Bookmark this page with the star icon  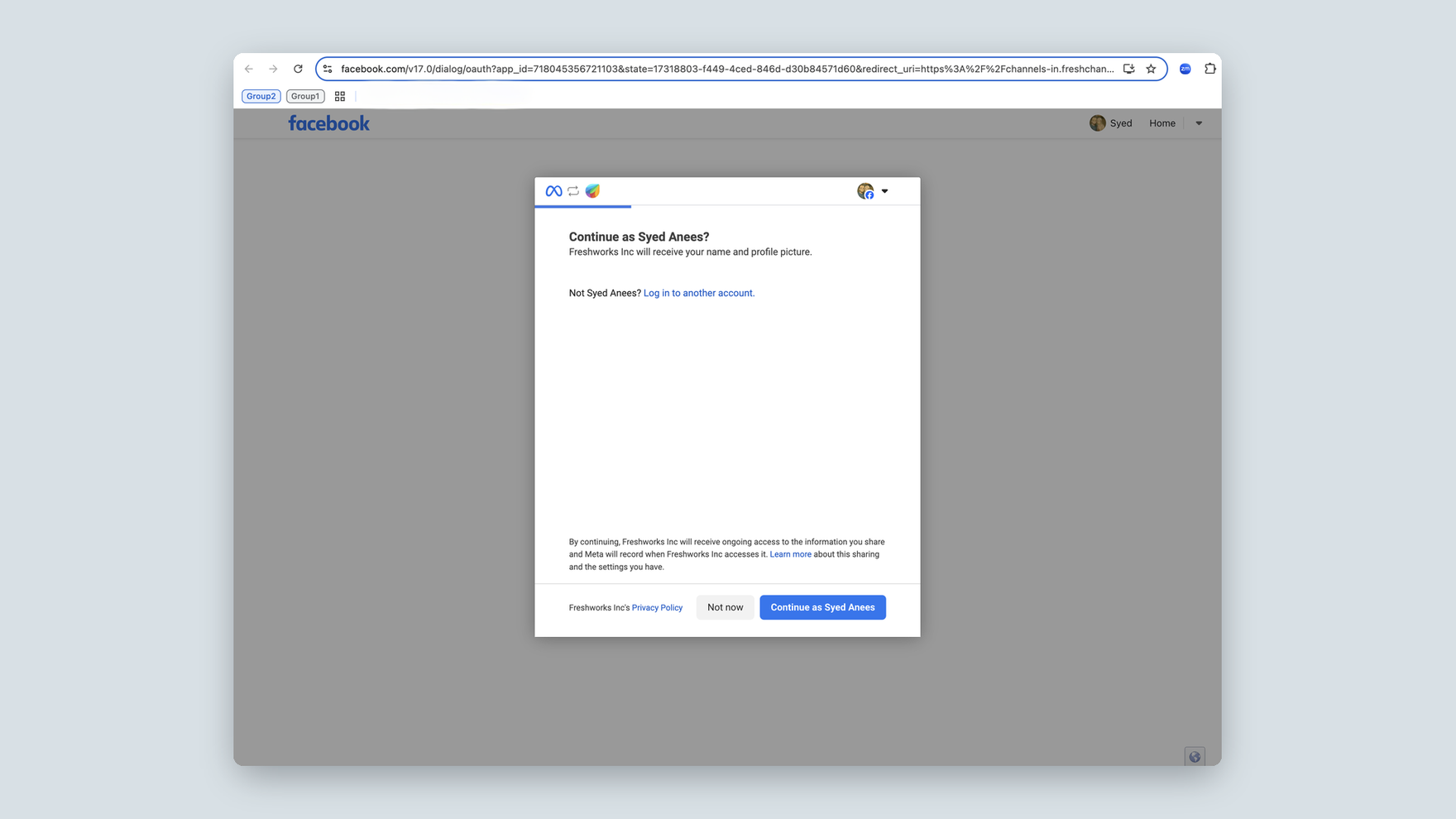point(1151,69)
